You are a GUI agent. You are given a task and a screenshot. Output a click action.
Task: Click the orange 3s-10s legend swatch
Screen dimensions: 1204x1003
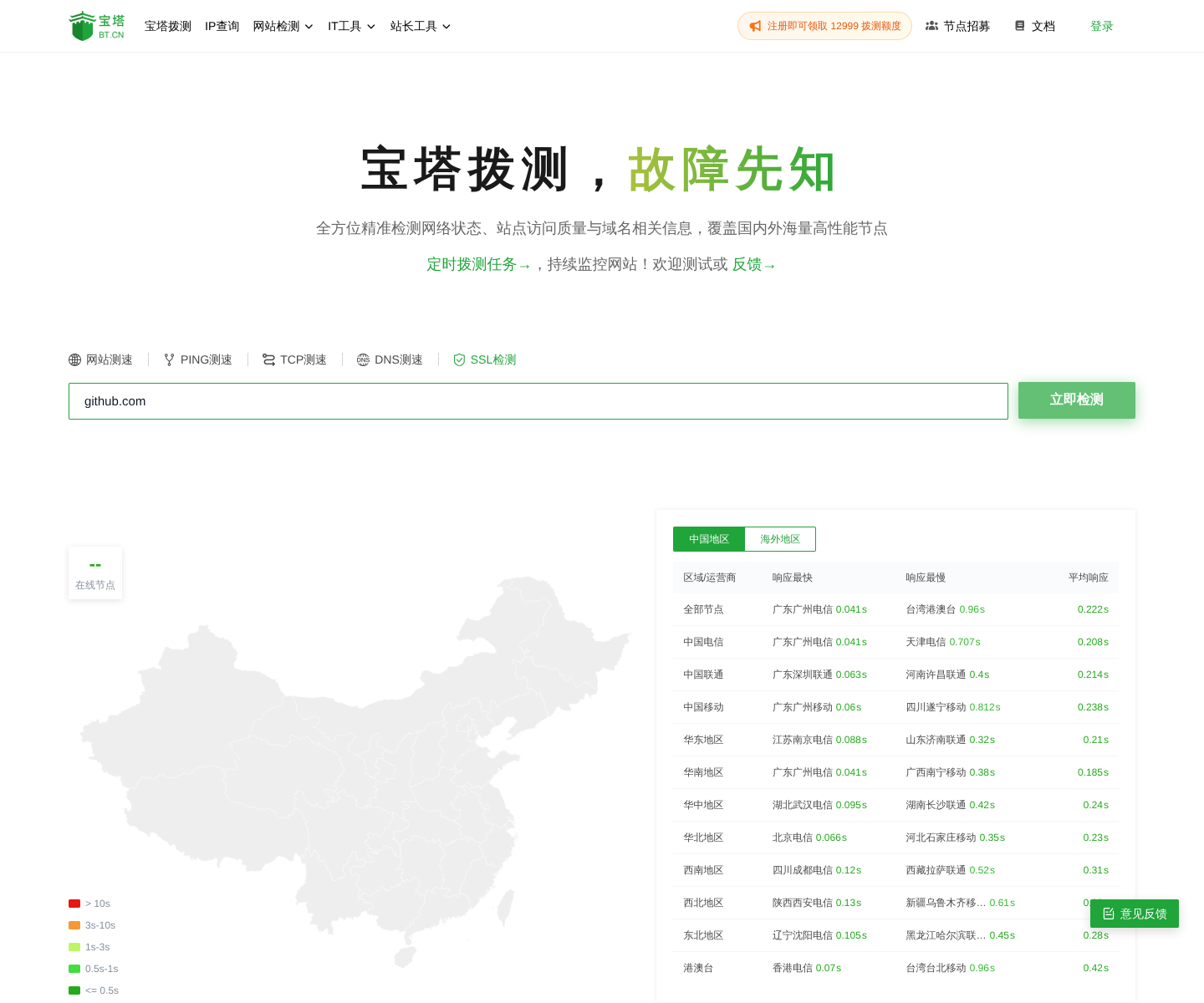[x=74, y=925]
